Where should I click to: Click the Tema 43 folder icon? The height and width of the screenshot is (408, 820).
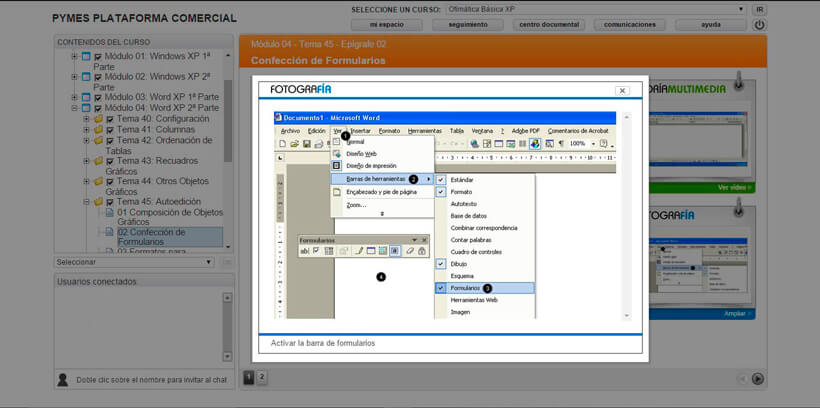click(x=98, y=161)
